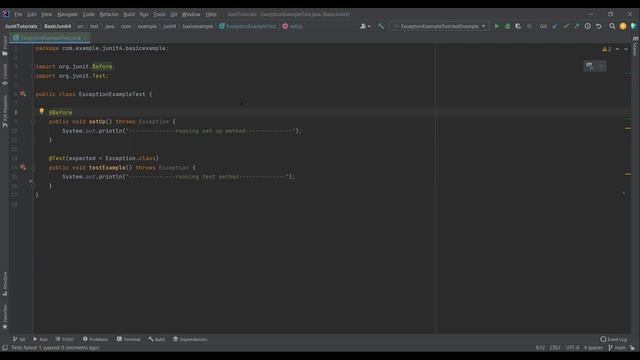Click the 8:12 caret position indicator
This screenshot has width=640, height=360.
pyautogui.click(x=540, y=348)
